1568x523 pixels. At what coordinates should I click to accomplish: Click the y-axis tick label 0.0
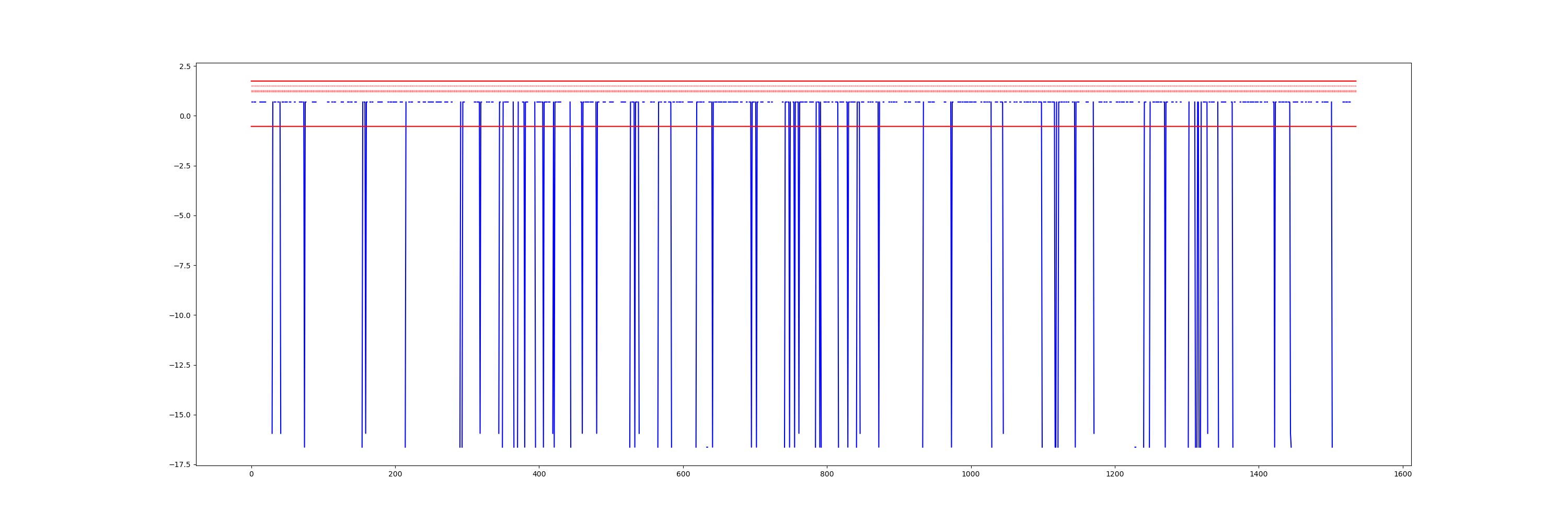click(x=185, y=116)
